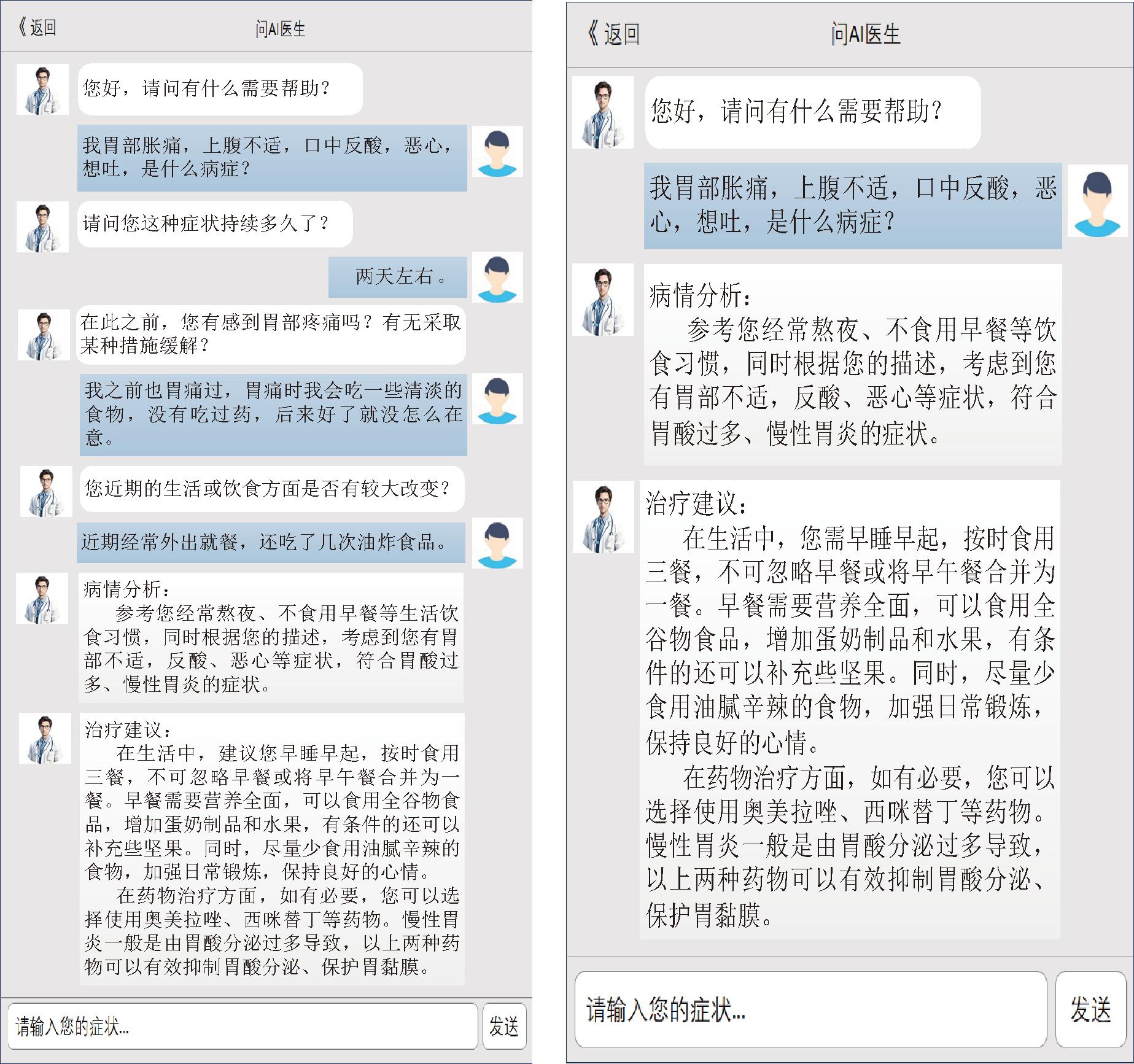1134x1064 pixels.
Task: Tap user avatar next to 两天左右 reply
Action: [x=497, y=277]
